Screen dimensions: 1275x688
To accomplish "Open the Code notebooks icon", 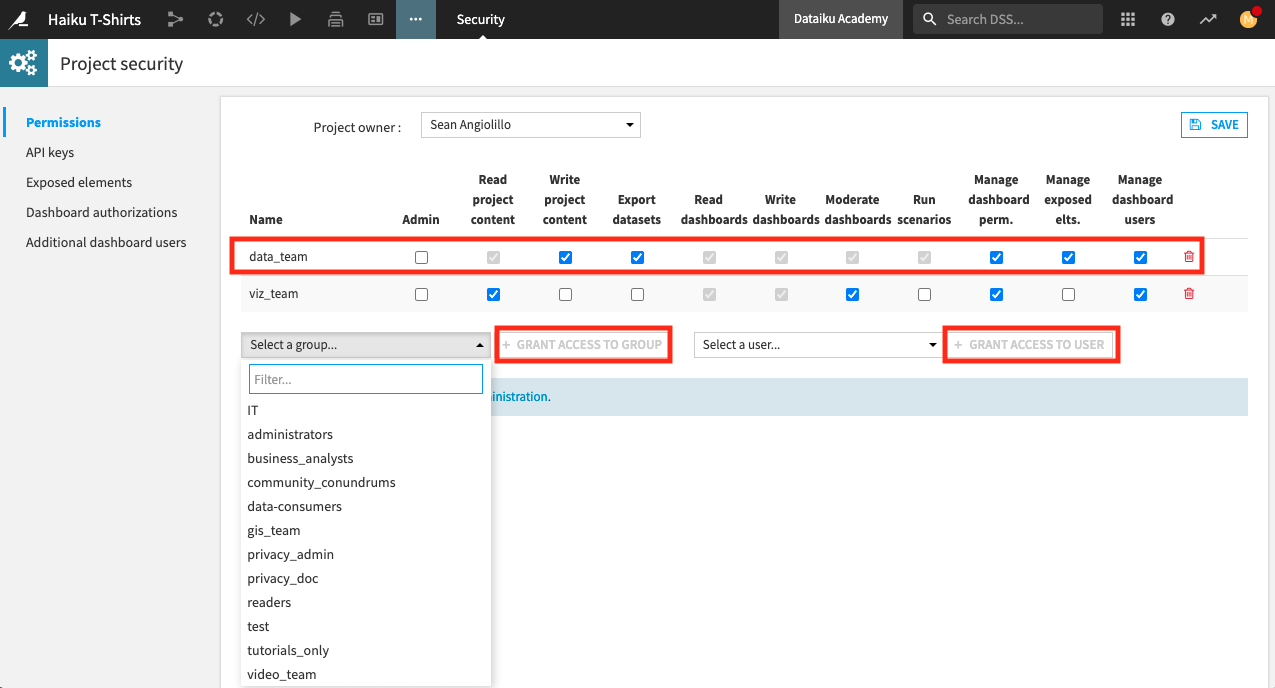I will tap(256, 19).
